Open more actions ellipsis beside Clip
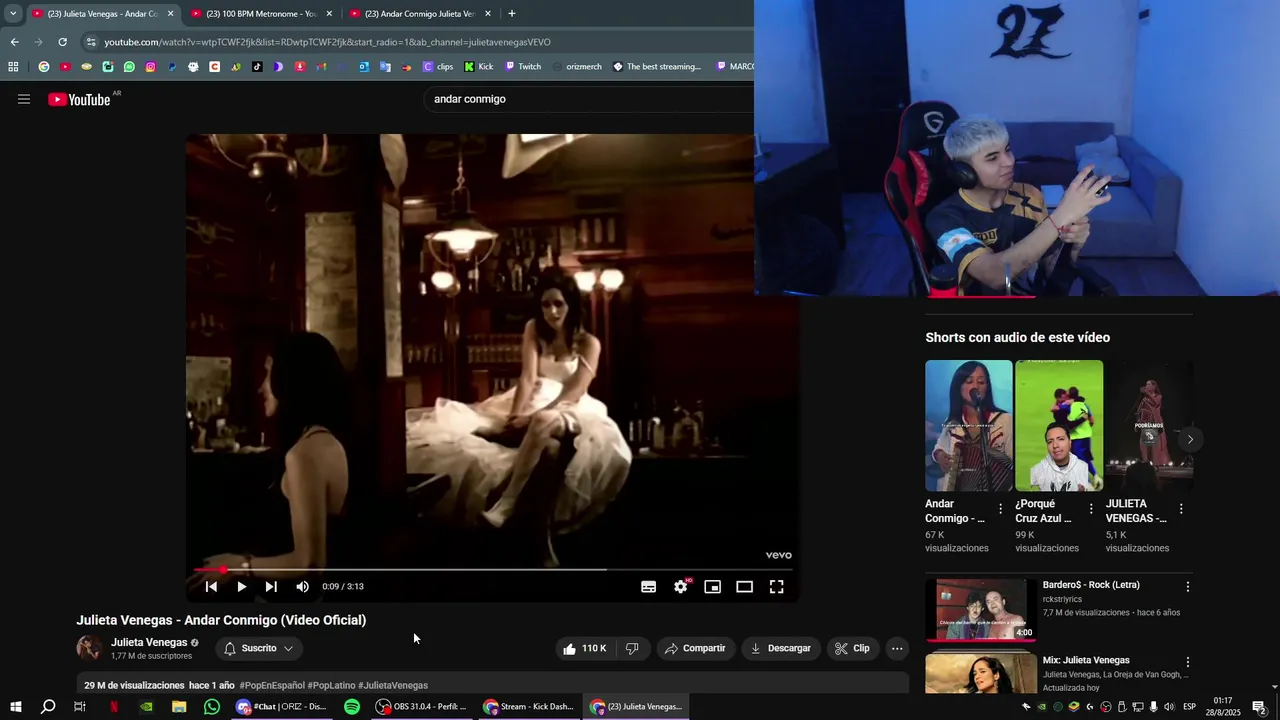This screenshot has height=720, width=1280. pyautogui.click(x=897, y=648)
